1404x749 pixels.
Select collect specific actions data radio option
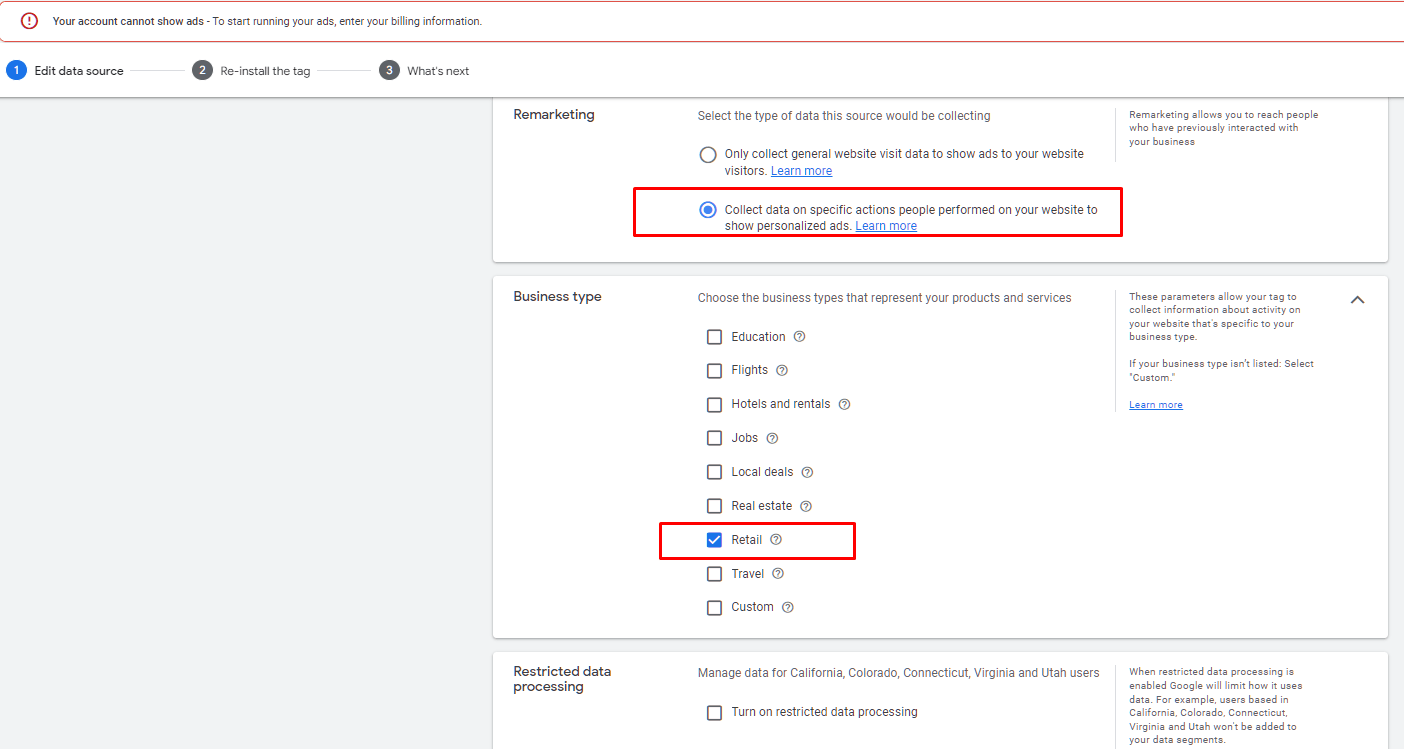tap(708, 210)
